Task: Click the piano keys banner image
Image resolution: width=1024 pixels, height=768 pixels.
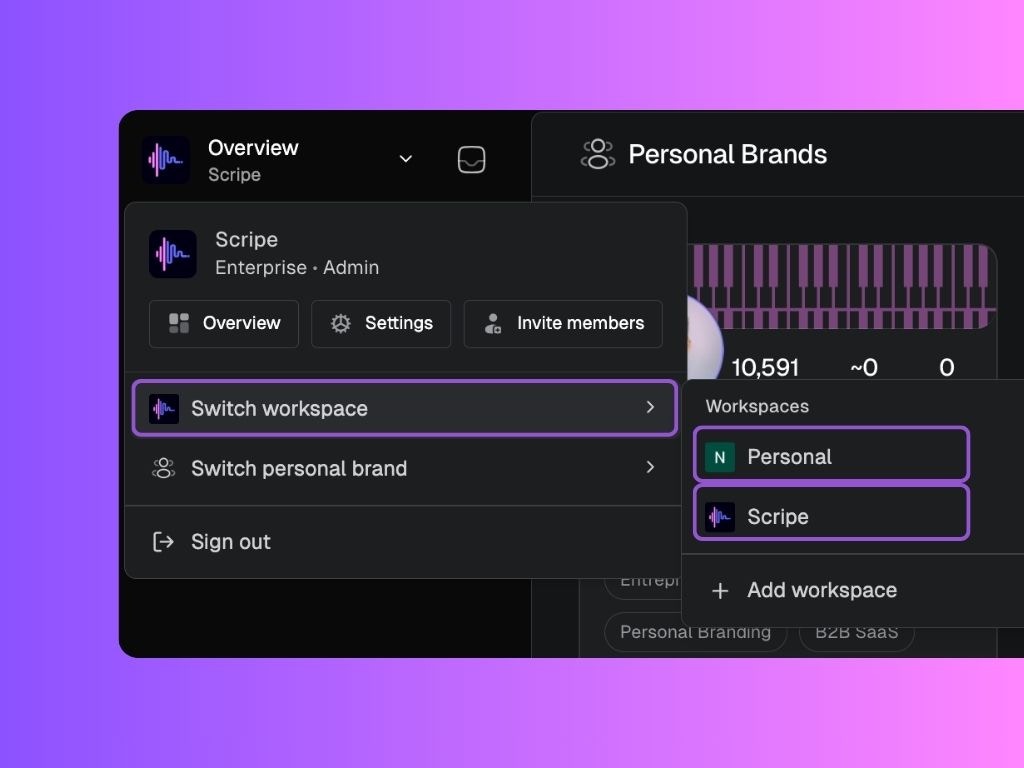Action: coord(841,286)
